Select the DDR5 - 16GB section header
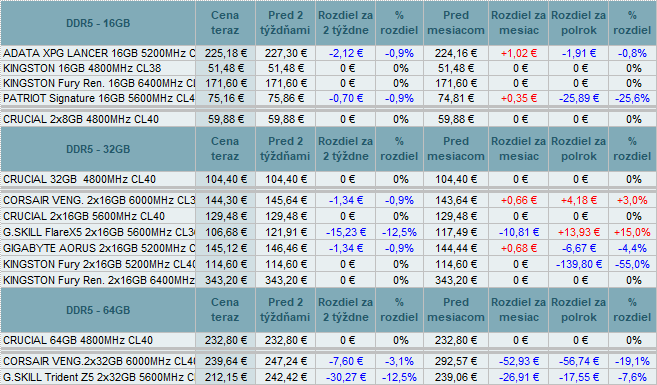The height and width of the screenshot is (385, 657). (98, 23)
